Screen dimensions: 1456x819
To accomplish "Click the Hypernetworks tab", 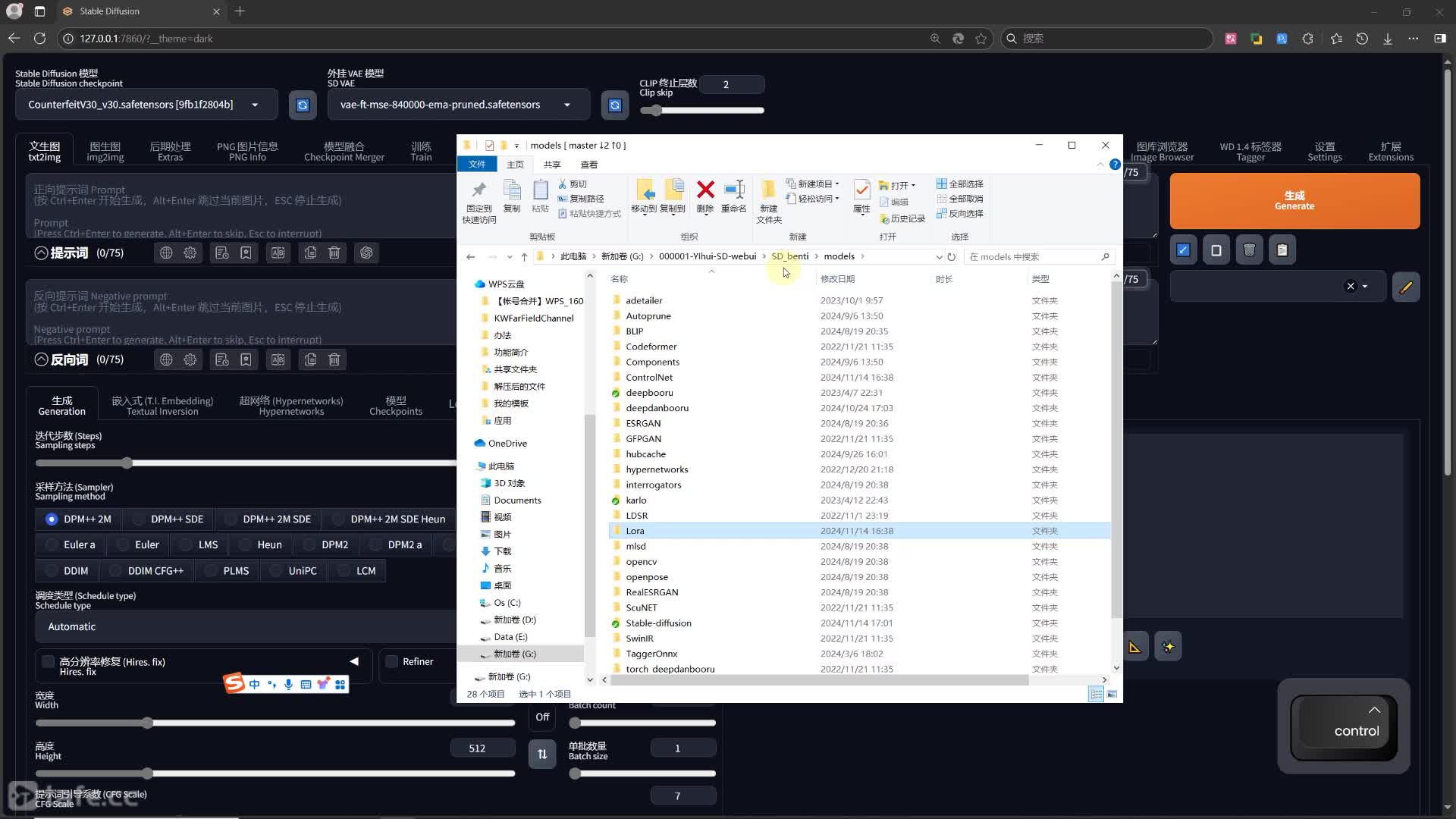I will [292, 405].
